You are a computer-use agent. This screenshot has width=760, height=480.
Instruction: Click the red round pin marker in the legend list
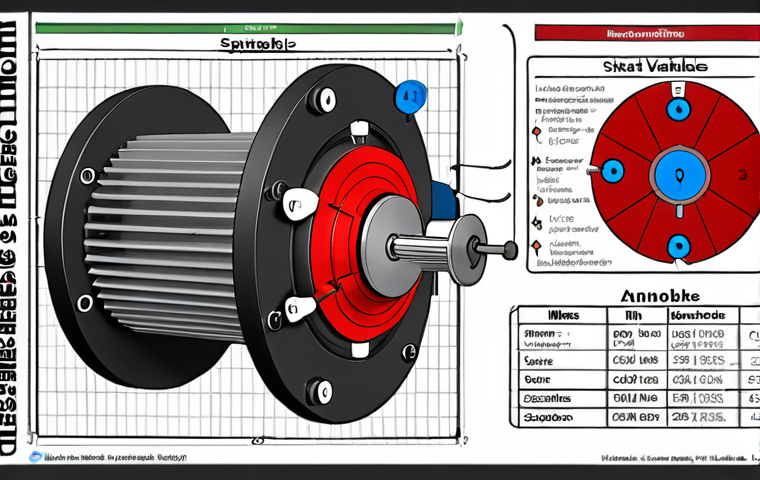[x=537, y=133]
